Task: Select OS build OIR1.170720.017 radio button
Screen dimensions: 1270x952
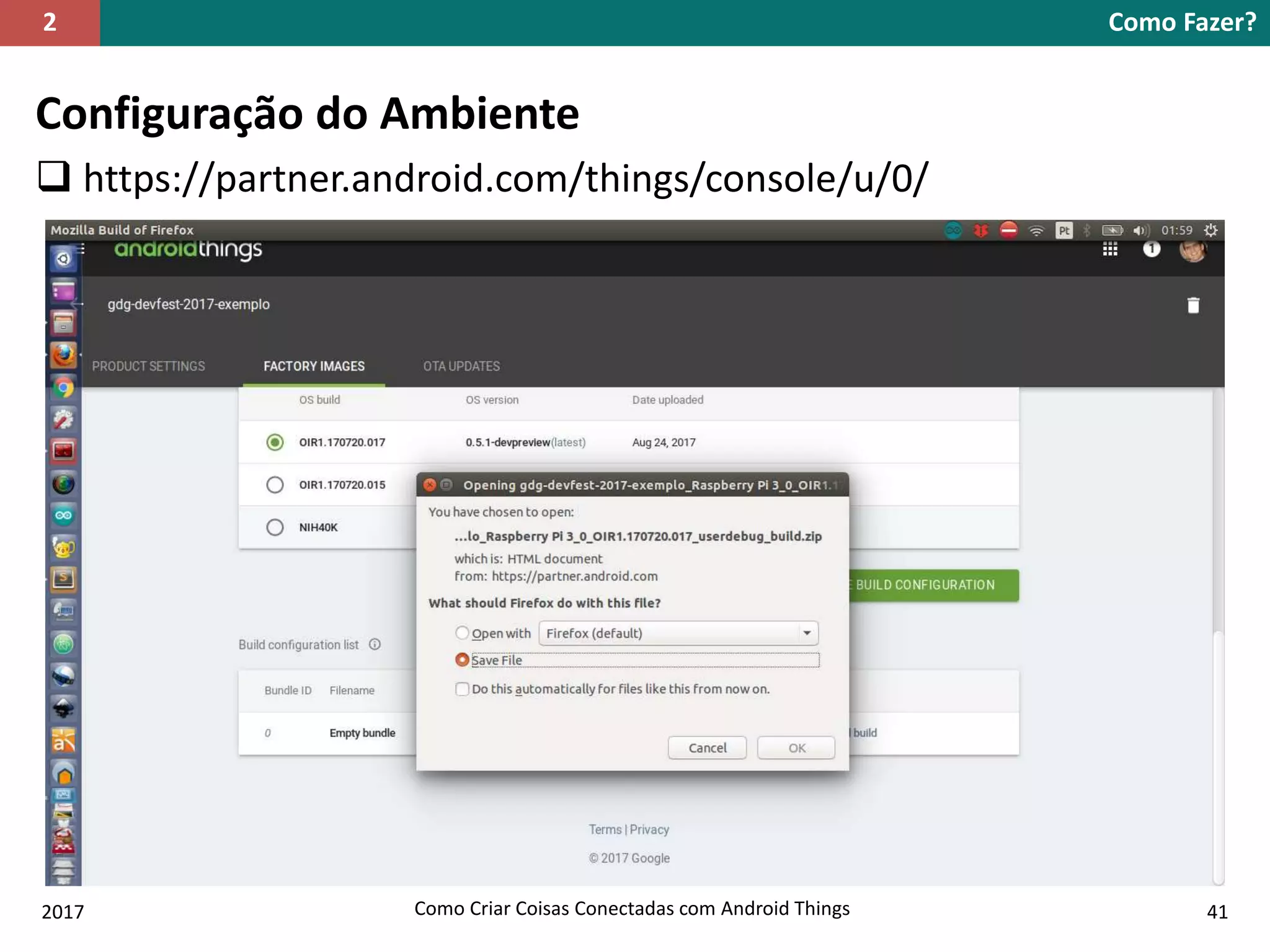Action: coord(275,442)
